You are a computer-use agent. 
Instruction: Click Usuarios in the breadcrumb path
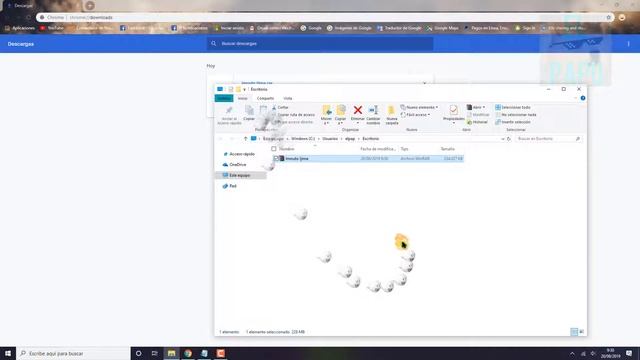click(330, 139)
